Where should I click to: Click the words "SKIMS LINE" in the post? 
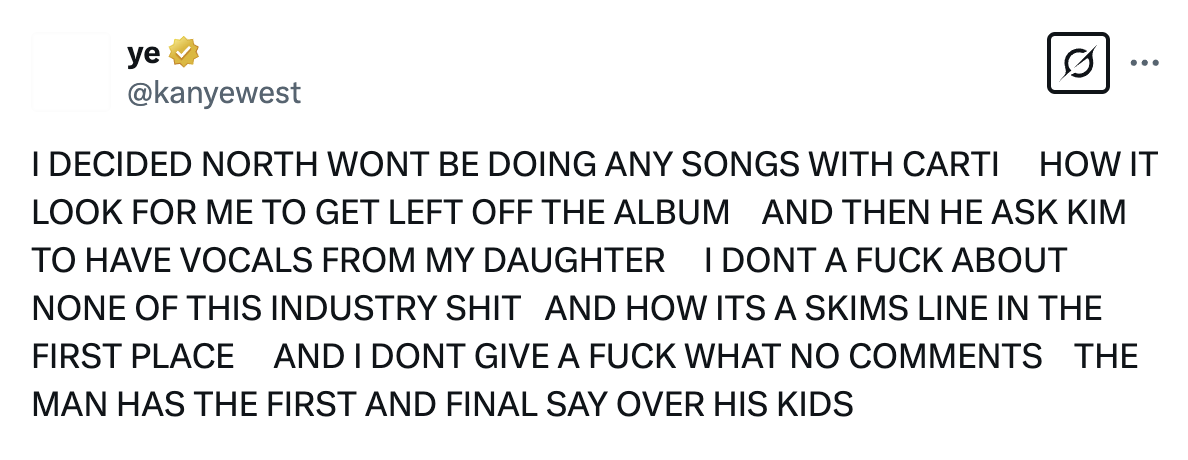coord(895,308)
